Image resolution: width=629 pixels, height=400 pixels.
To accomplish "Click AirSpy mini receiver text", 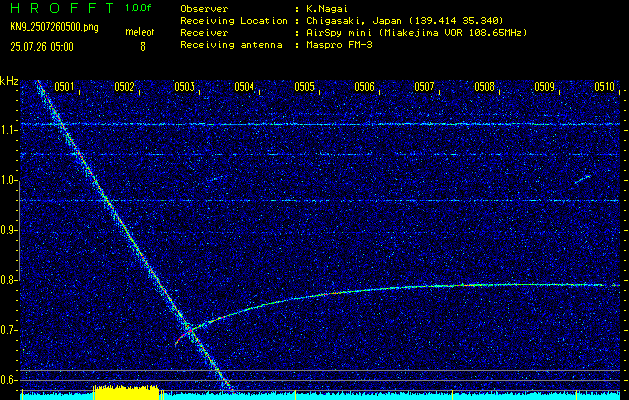I will [x=416, y=33].
